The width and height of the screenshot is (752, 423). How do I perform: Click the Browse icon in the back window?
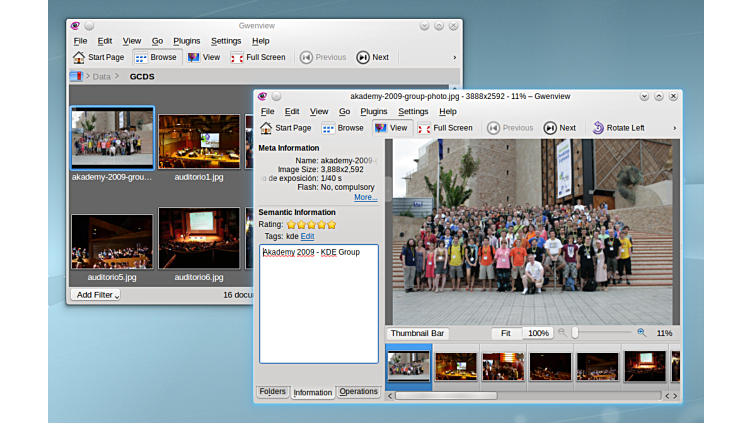coord(141,58)
